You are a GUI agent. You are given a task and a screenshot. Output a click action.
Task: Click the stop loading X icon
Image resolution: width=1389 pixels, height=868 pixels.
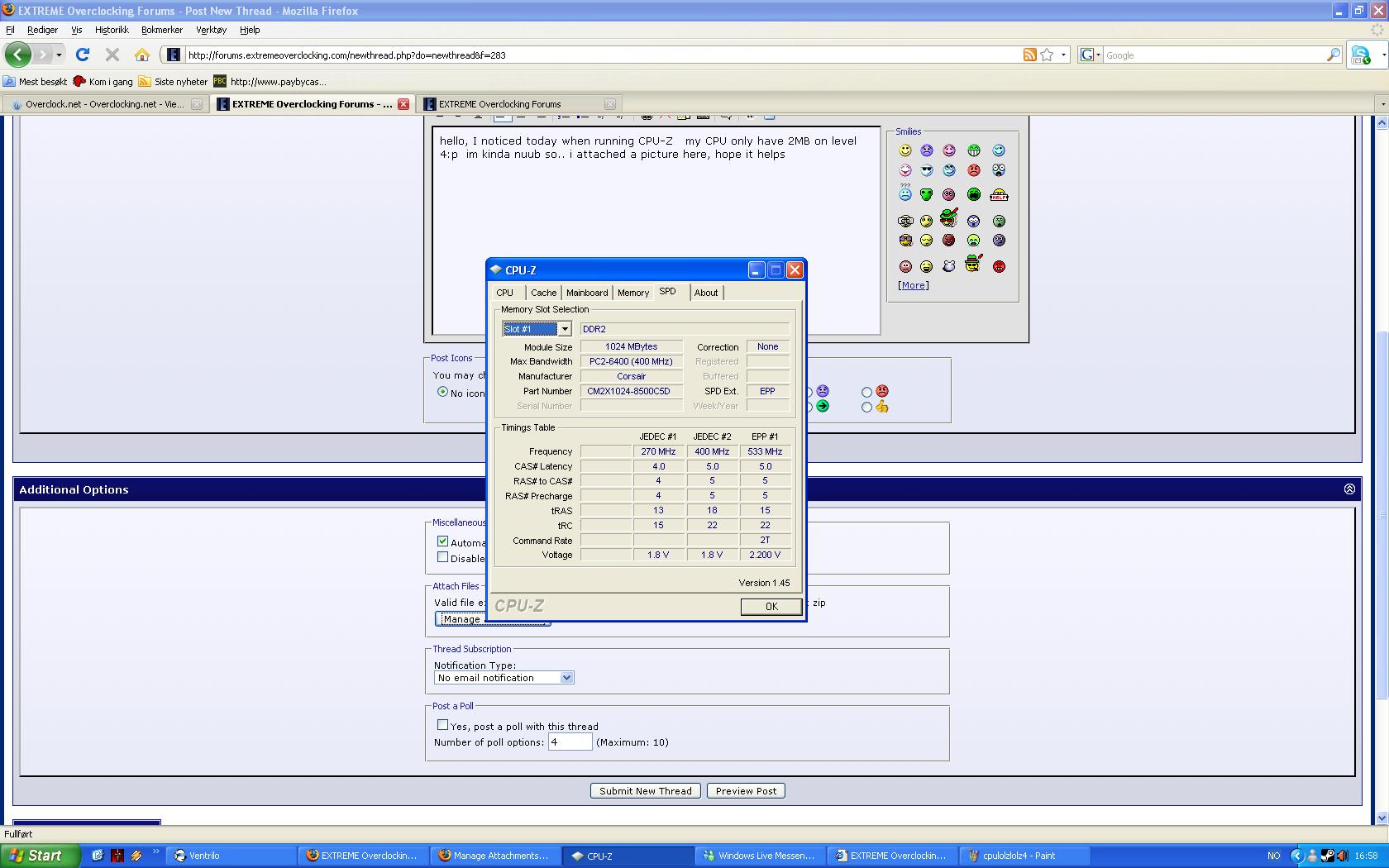click(112, 55)
